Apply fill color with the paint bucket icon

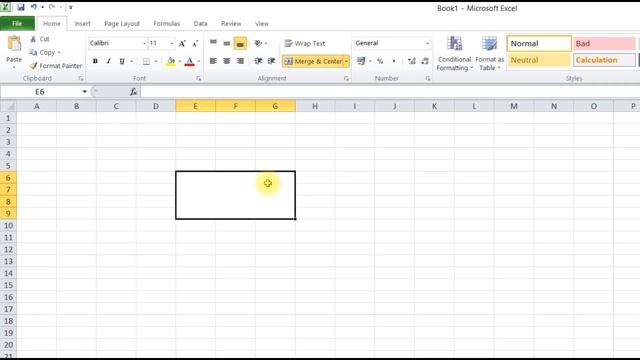171,61
